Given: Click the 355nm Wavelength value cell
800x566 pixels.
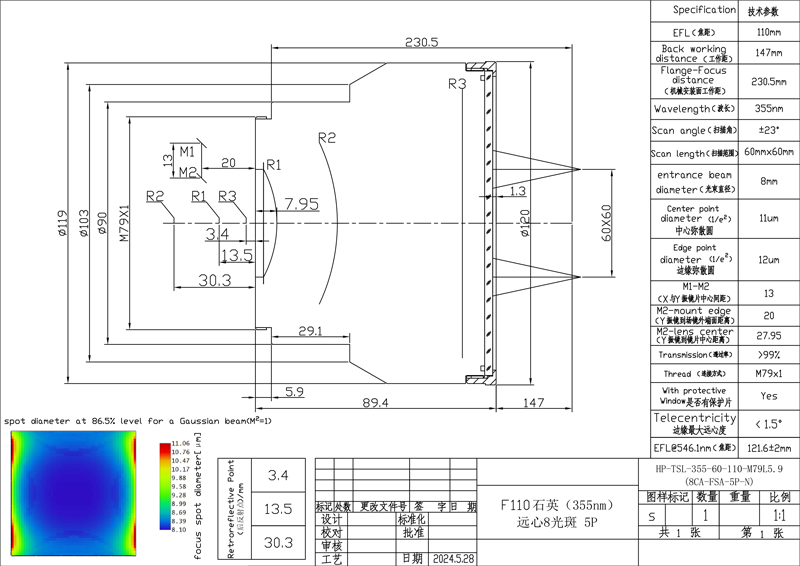Looking at the screenshot, I should click(x=767, y=108).
